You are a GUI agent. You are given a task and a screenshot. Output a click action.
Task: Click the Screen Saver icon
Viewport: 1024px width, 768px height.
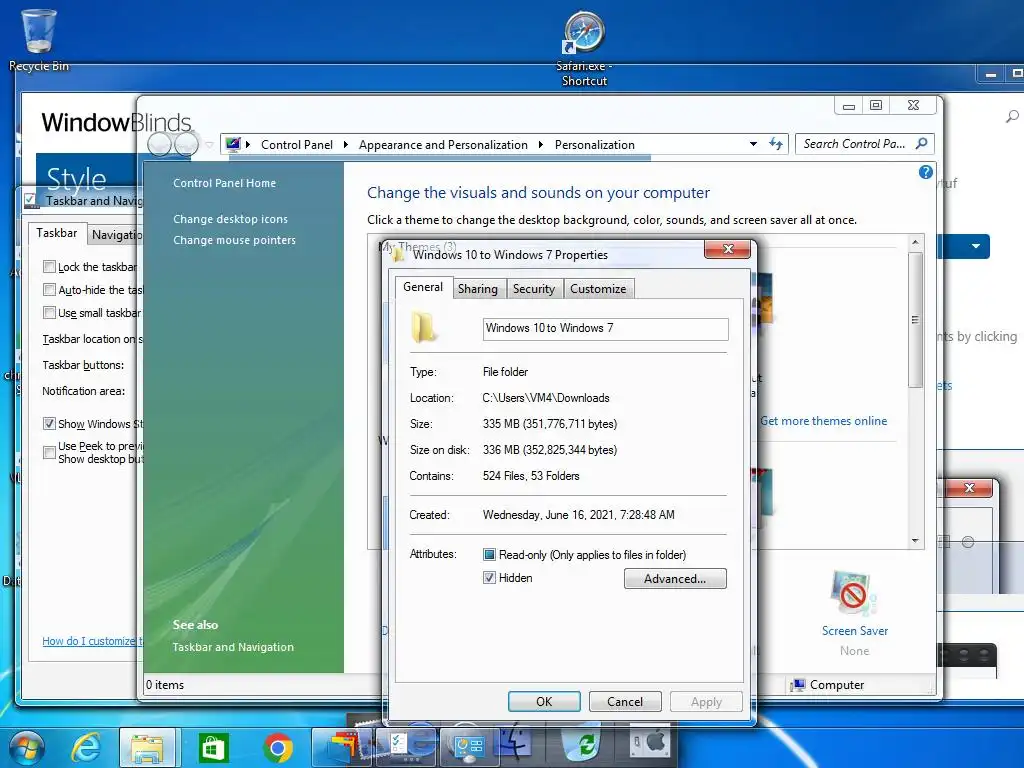click(854, 593)
